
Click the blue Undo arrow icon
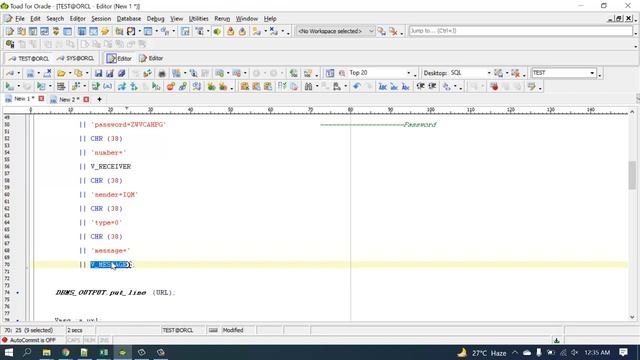357,87
